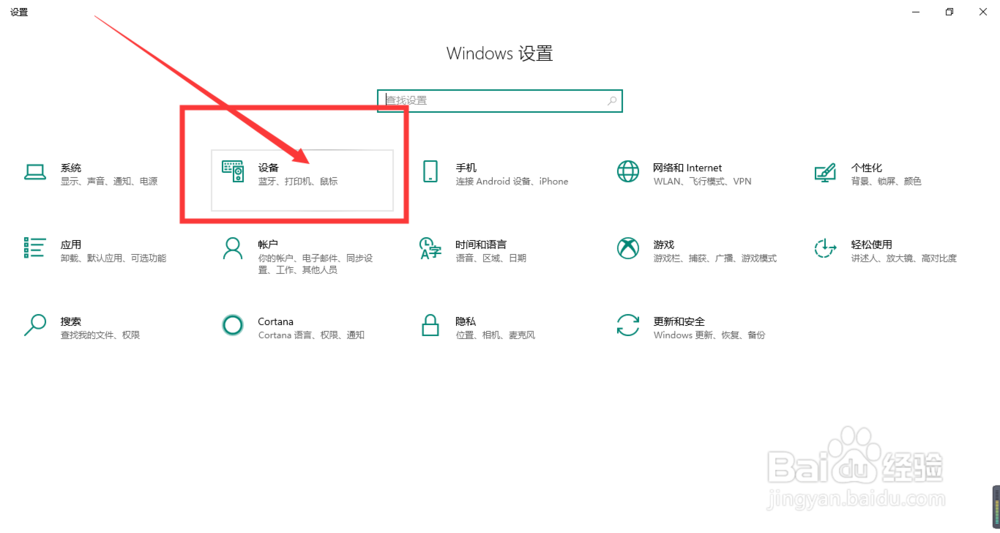Select the 轻松使用 title text
The width and height of the screenshot is (1000, 533).
tap(871, 244)
